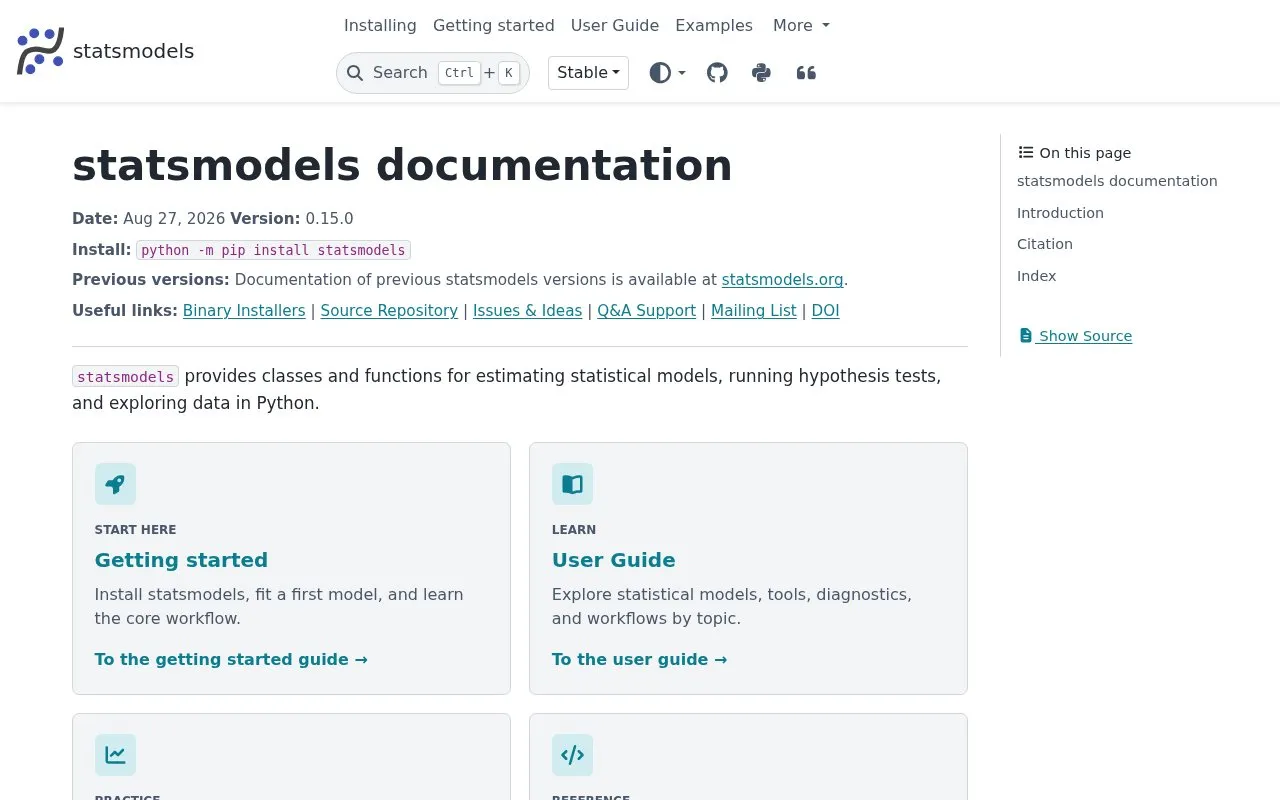Viewport: 1280px width, 800px height.
Task: Open User Guide in the top navigation
Action: (615, 25)
